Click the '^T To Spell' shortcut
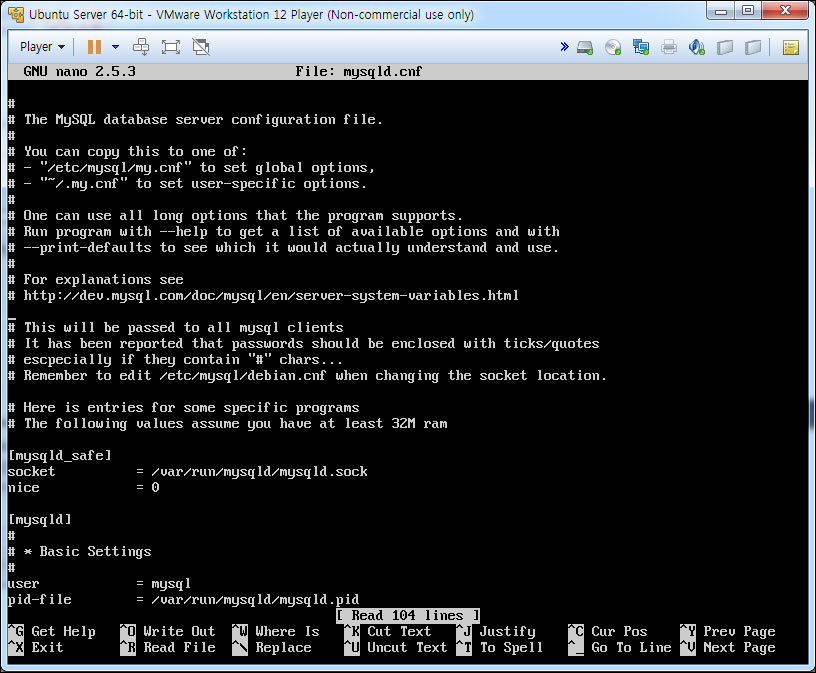This screenshot has width=816, height=673. (x=500, y=647)
